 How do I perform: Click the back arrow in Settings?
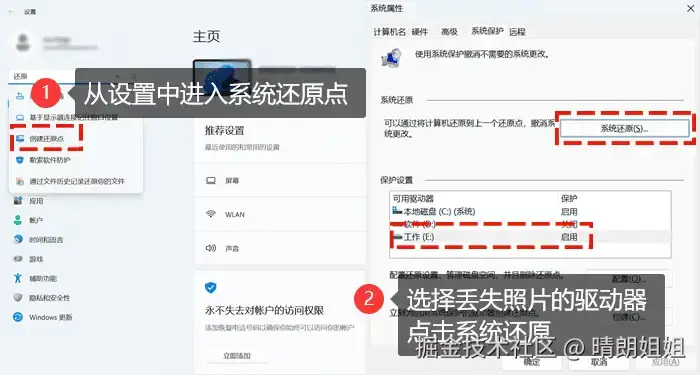11,12
